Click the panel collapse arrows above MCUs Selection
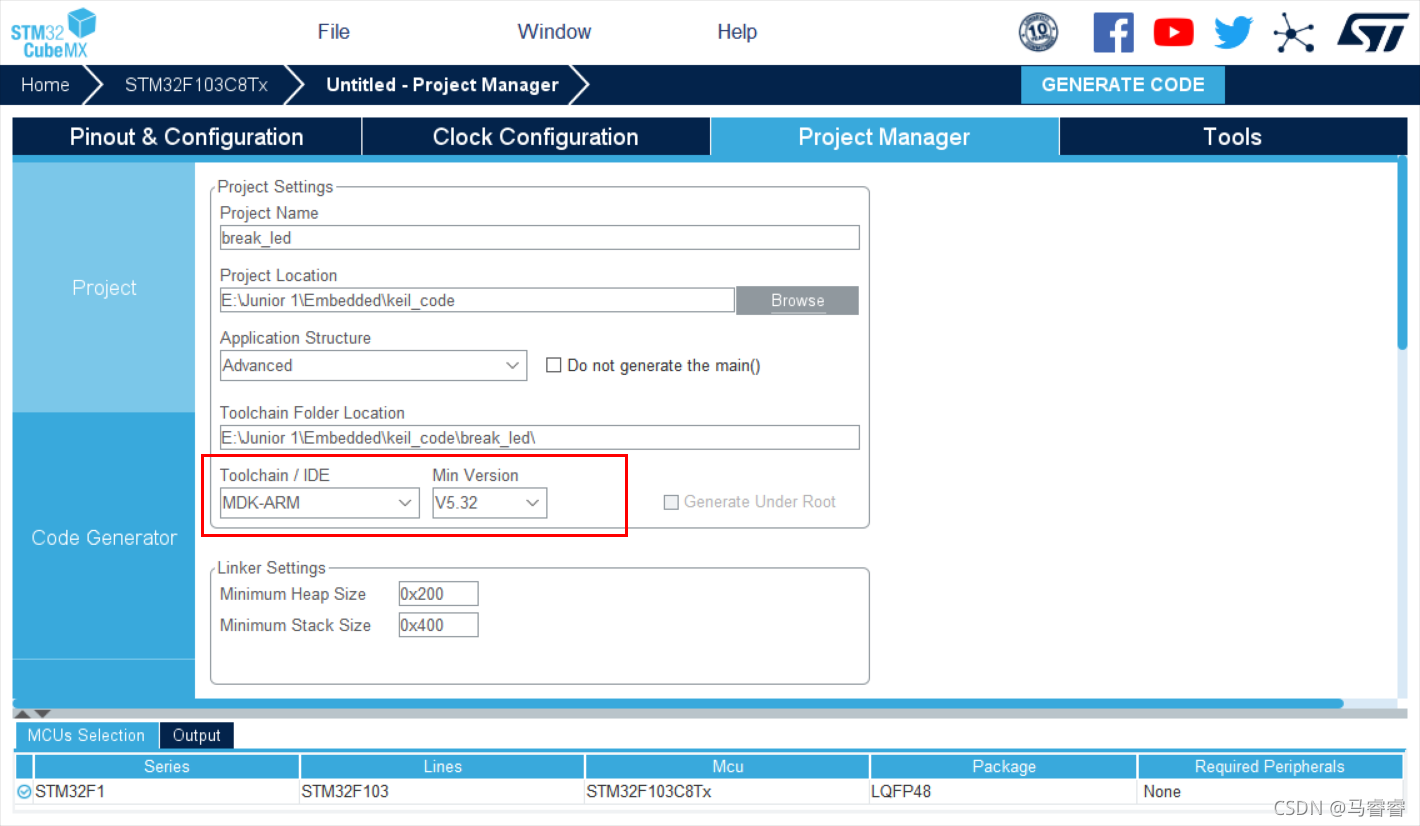The image size is (1420, 826). pos(31,714)
